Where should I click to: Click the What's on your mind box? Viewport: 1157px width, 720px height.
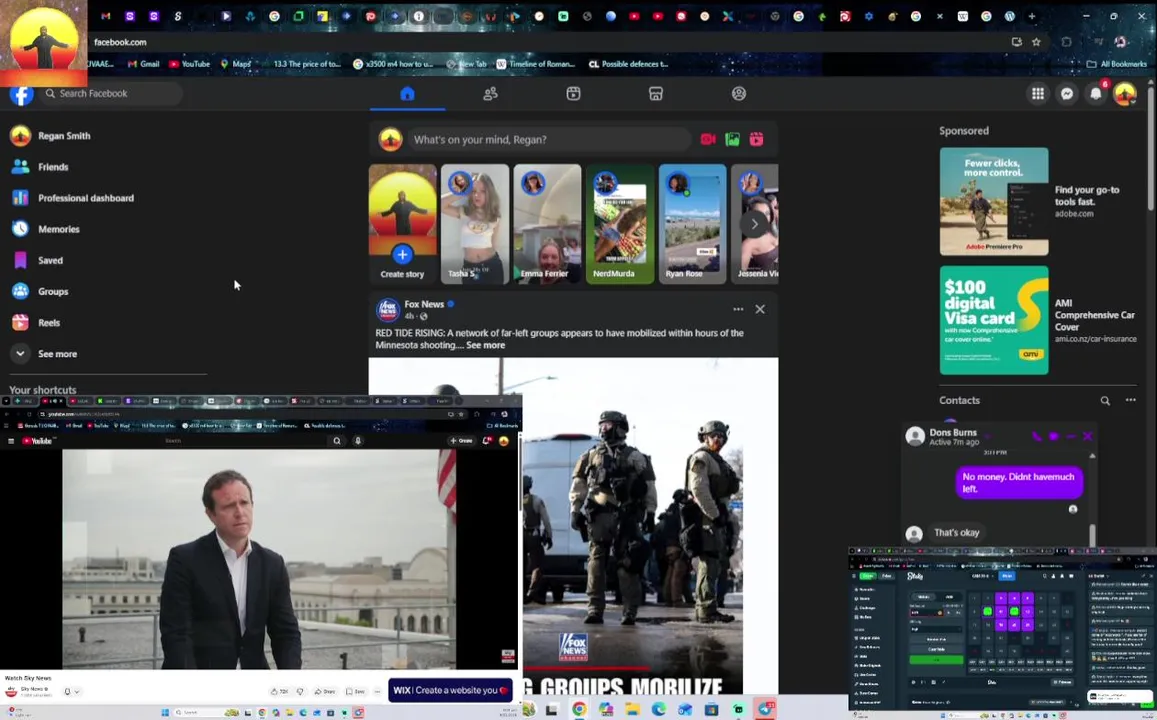tap(552, 139)
